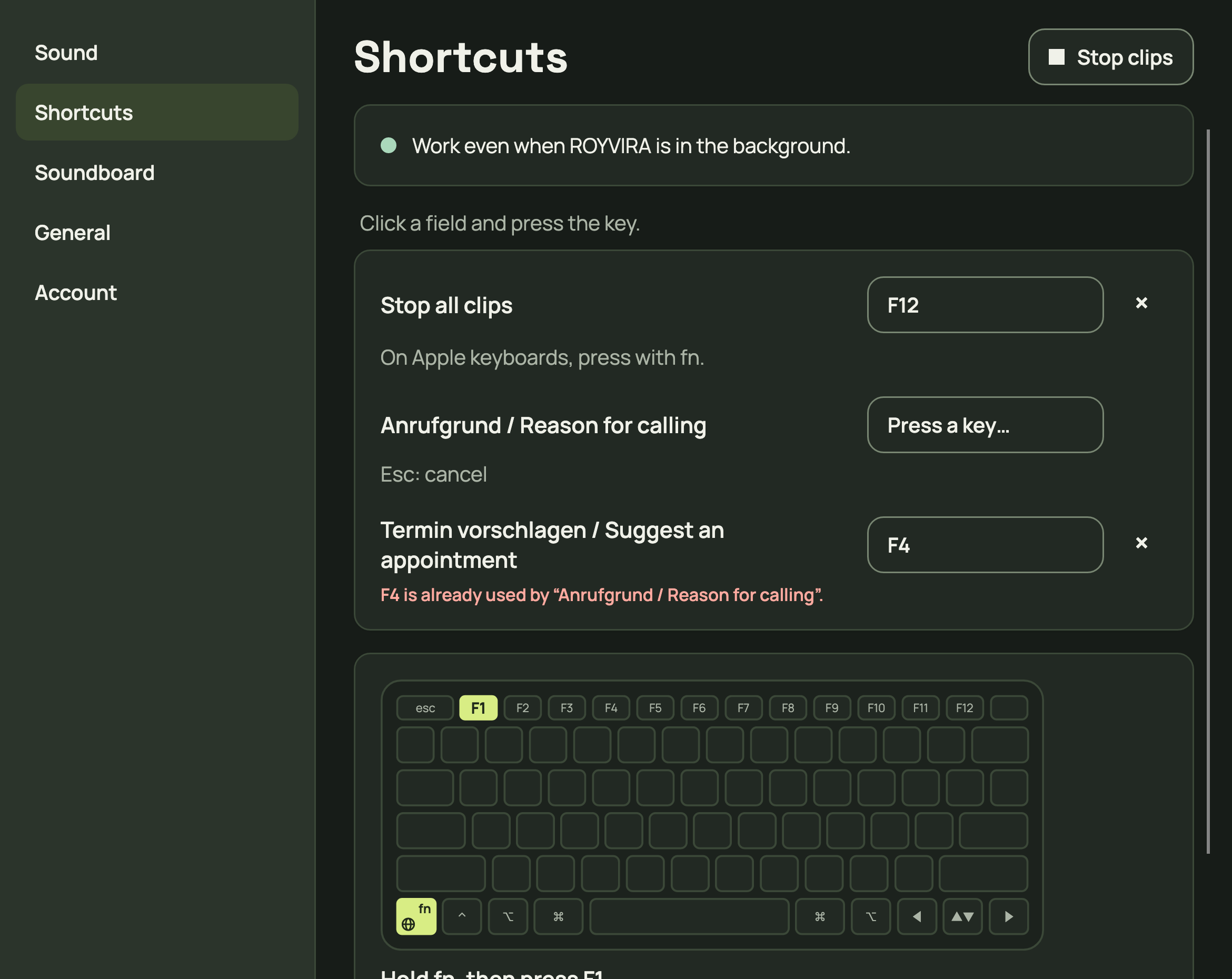Click the right command key on the keyboard
Image resolution: width=1232 pixels, height=979 pixels.
point(819,916)
